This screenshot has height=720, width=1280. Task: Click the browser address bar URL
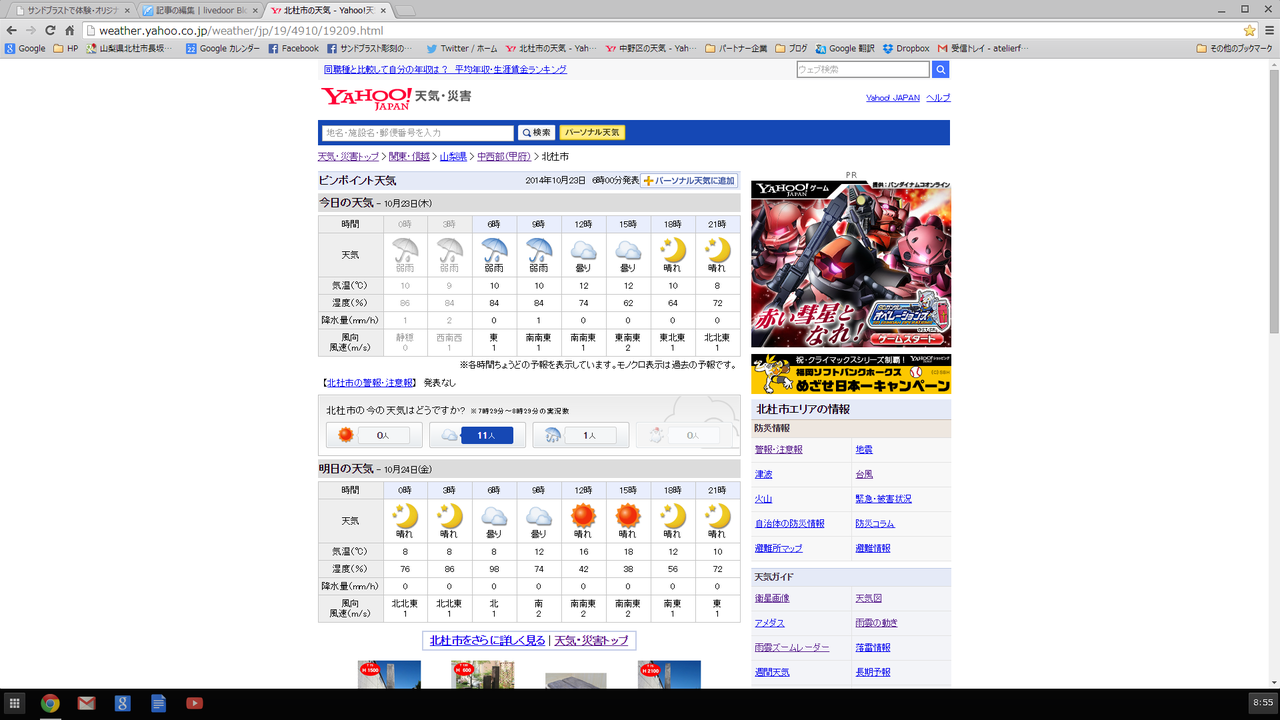pyautogui.click(x=240, y=31)
